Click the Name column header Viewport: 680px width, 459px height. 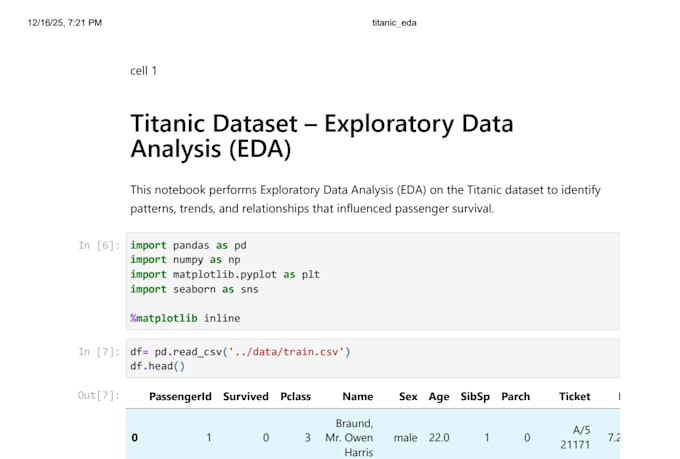click(x=357, y=397)
